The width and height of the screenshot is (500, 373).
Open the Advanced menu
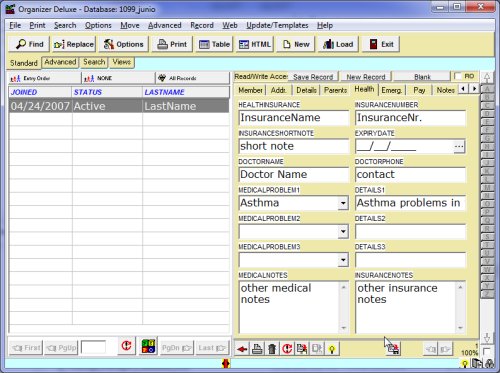pos(165,25)
